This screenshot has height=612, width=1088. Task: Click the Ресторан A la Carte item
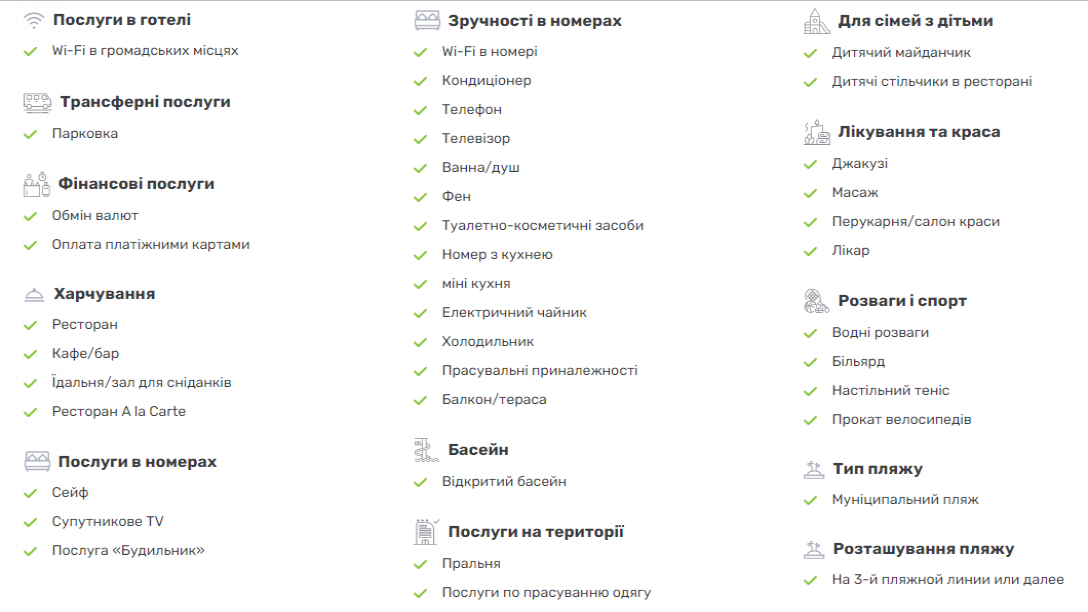point(119,411)
